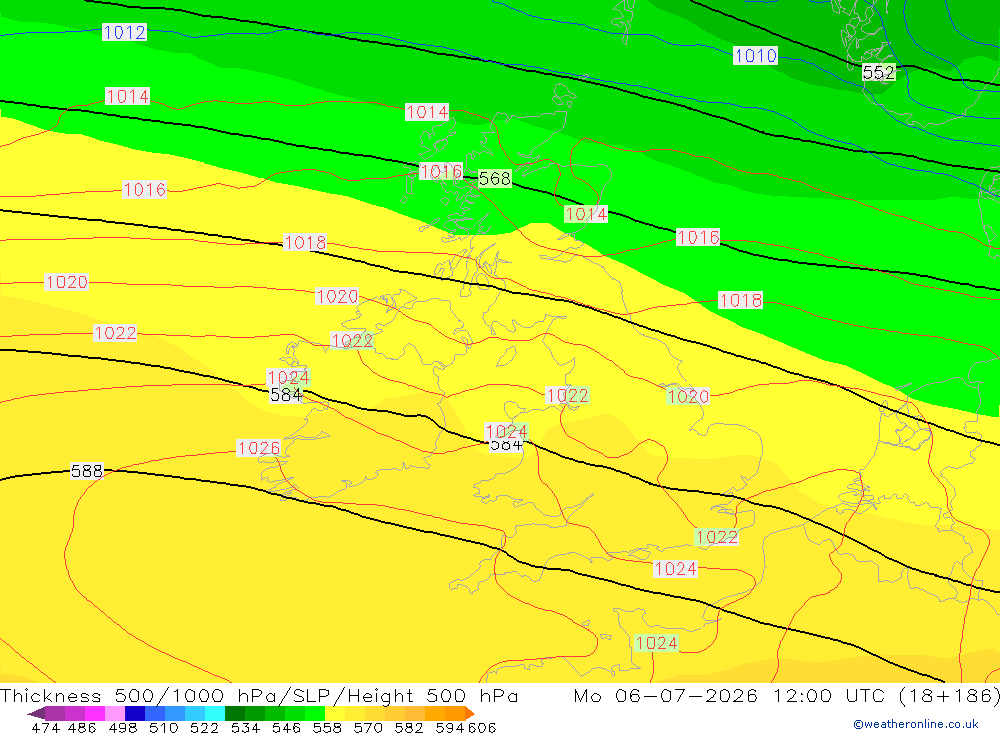Click the 552 height contour label
The image size is (1000, 733).
tap(879, 73)
